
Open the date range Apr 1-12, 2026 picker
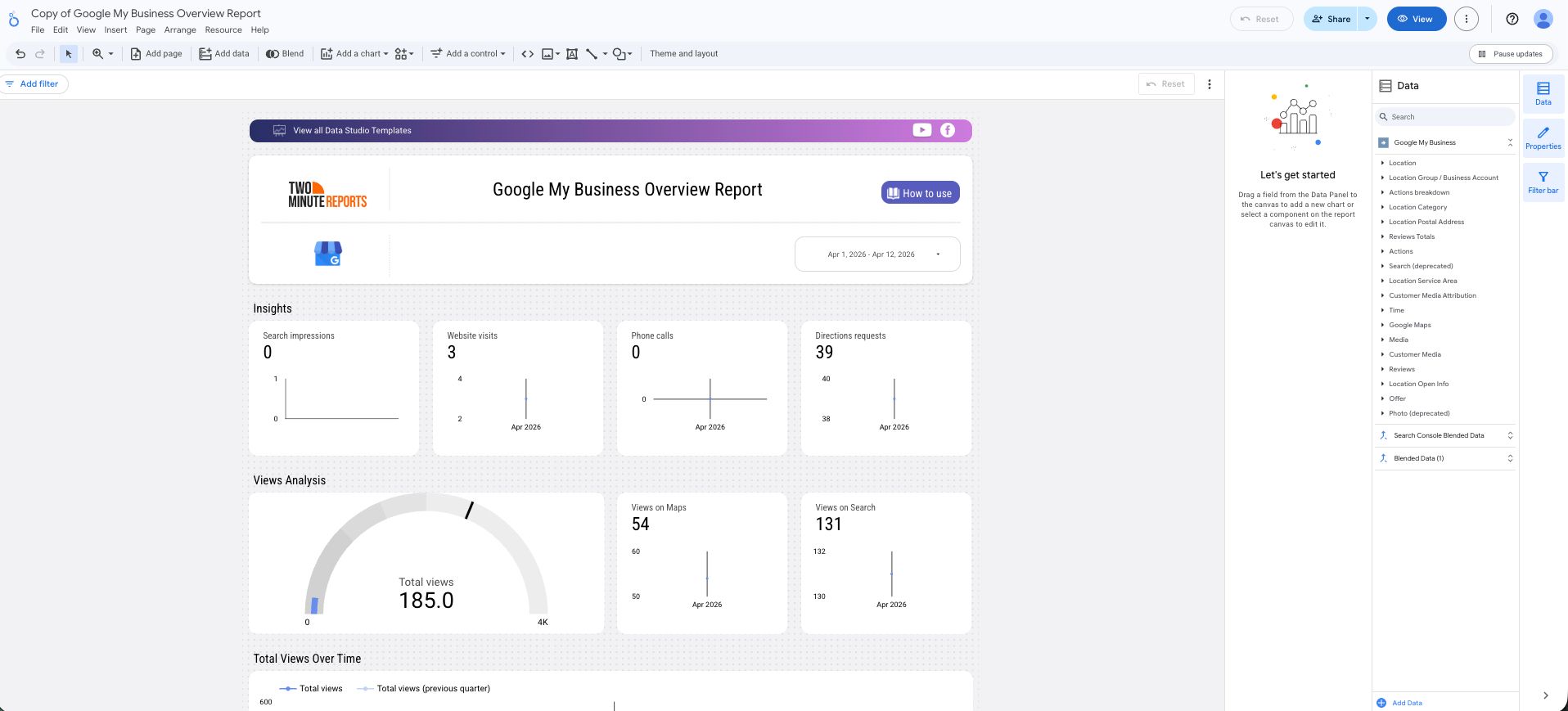(877, 254)
